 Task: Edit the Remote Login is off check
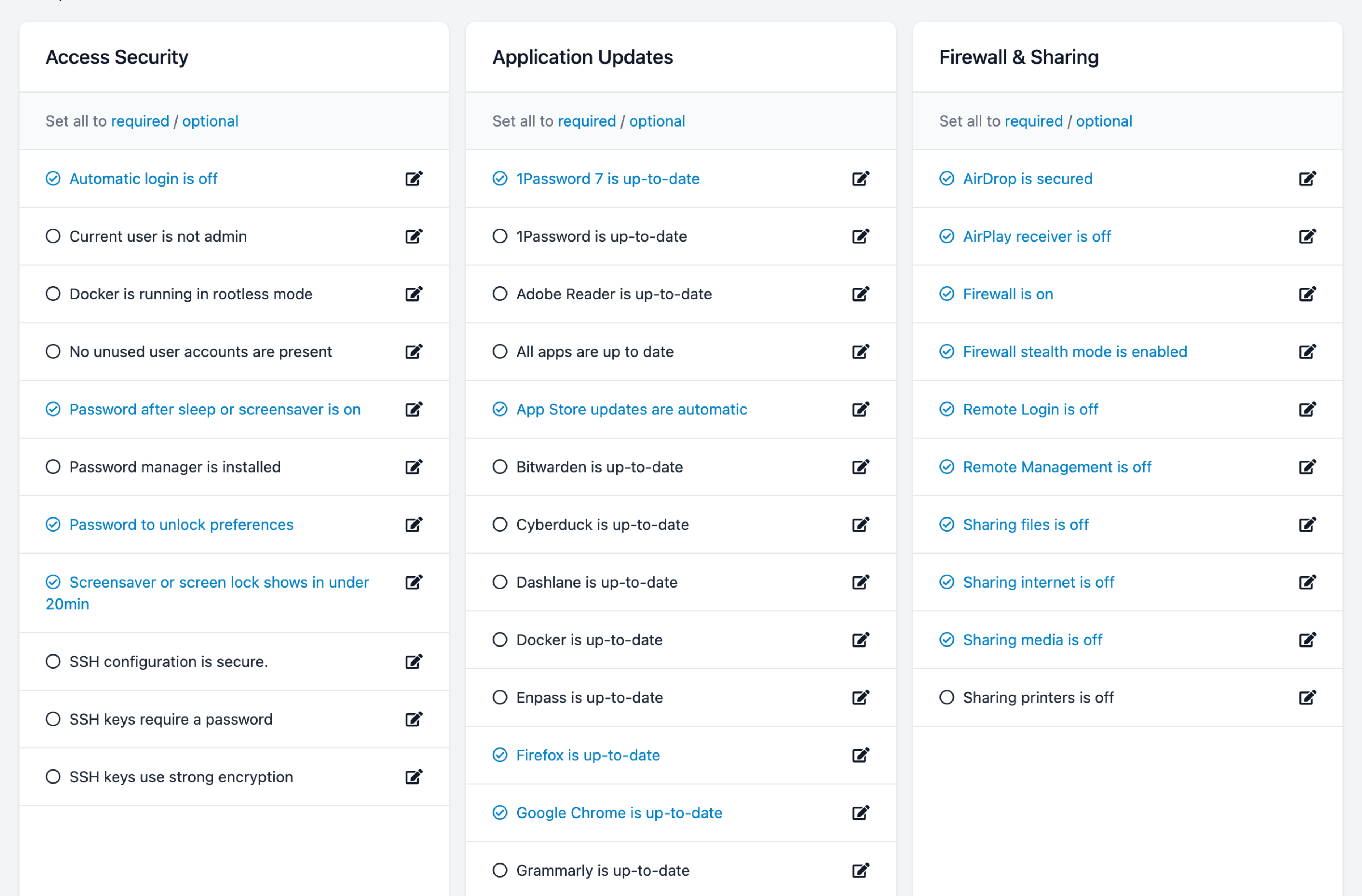[1307, 410]
